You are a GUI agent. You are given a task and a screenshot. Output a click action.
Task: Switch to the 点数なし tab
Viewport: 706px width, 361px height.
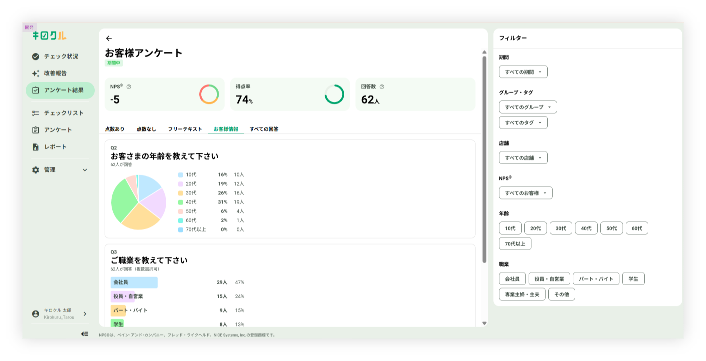click(146, 129)
